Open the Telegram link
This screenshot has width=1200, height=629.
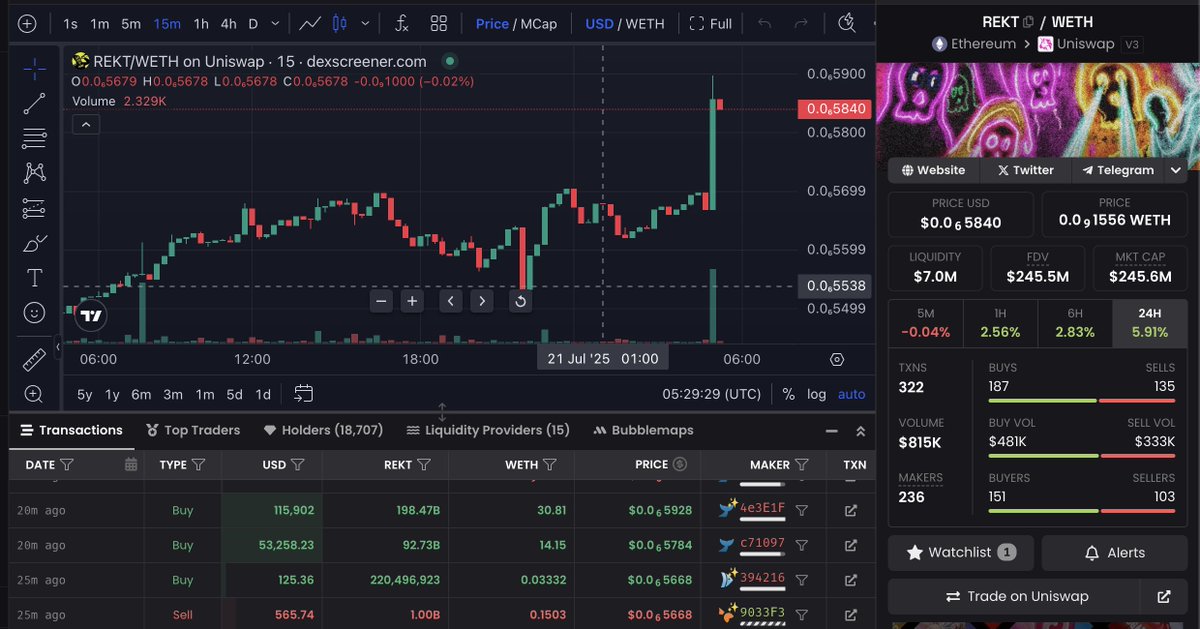coord(1117,170)
